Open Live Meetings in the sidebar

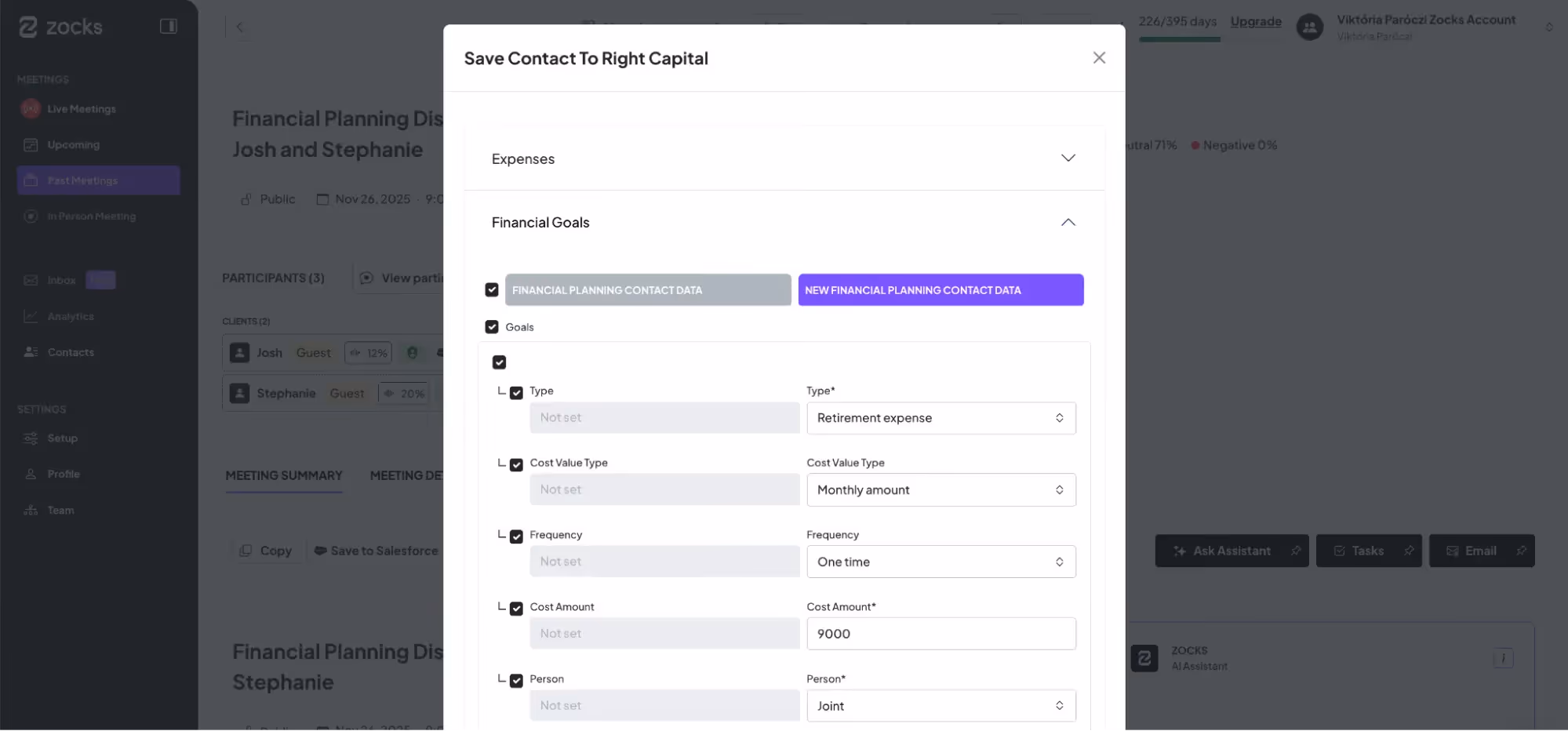tap(81, 108)
